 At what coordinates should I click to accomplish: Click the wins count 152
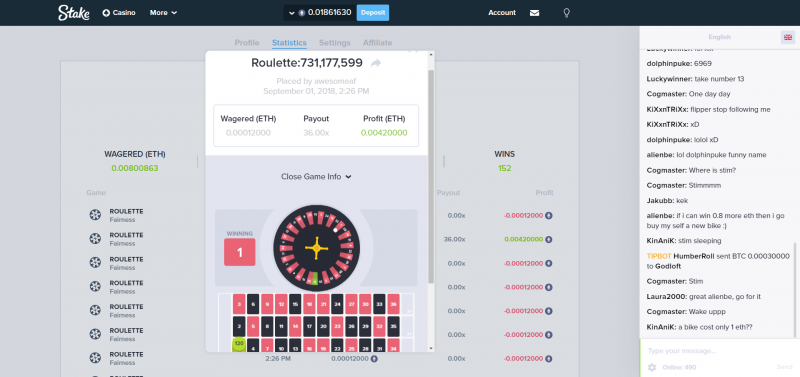tap(505, 168)
